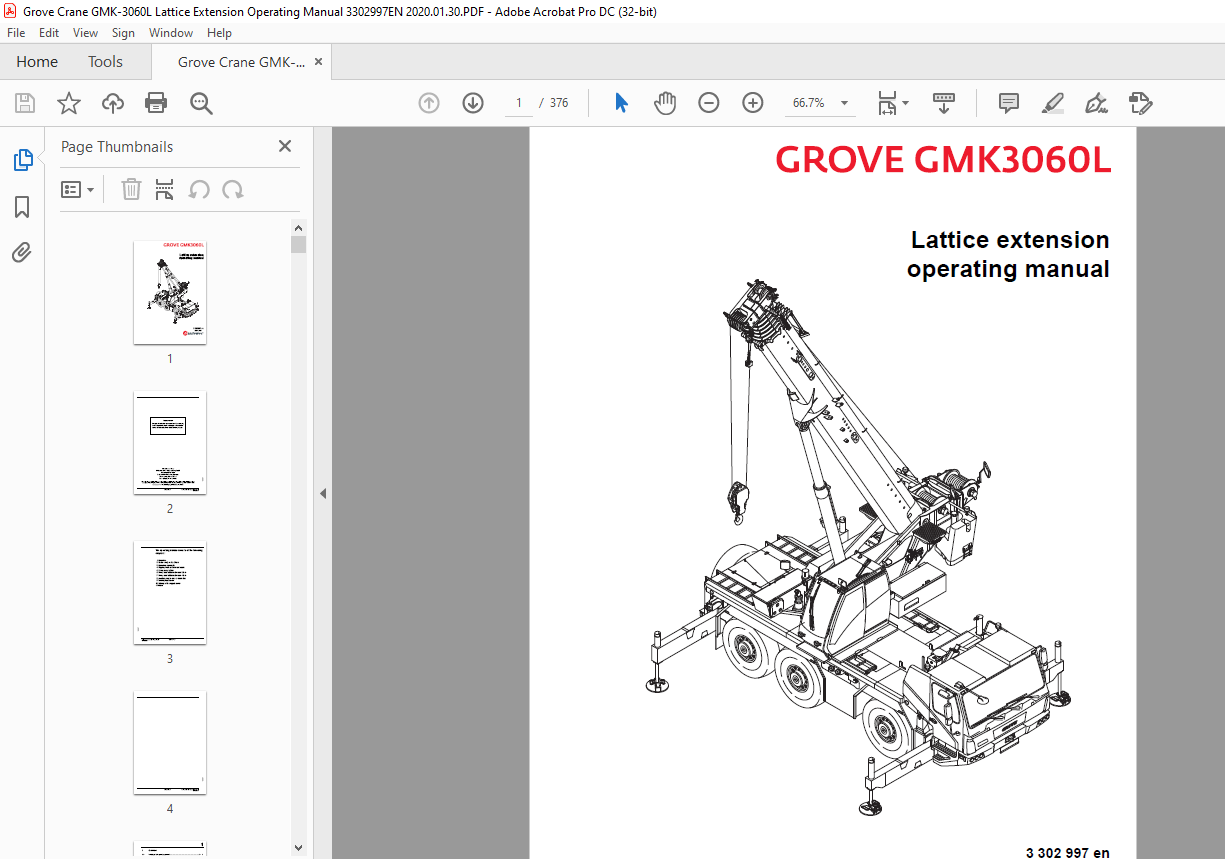Screen dimensions: 1225x859
Task: Click the 376 total pages label
Action: 559,103
